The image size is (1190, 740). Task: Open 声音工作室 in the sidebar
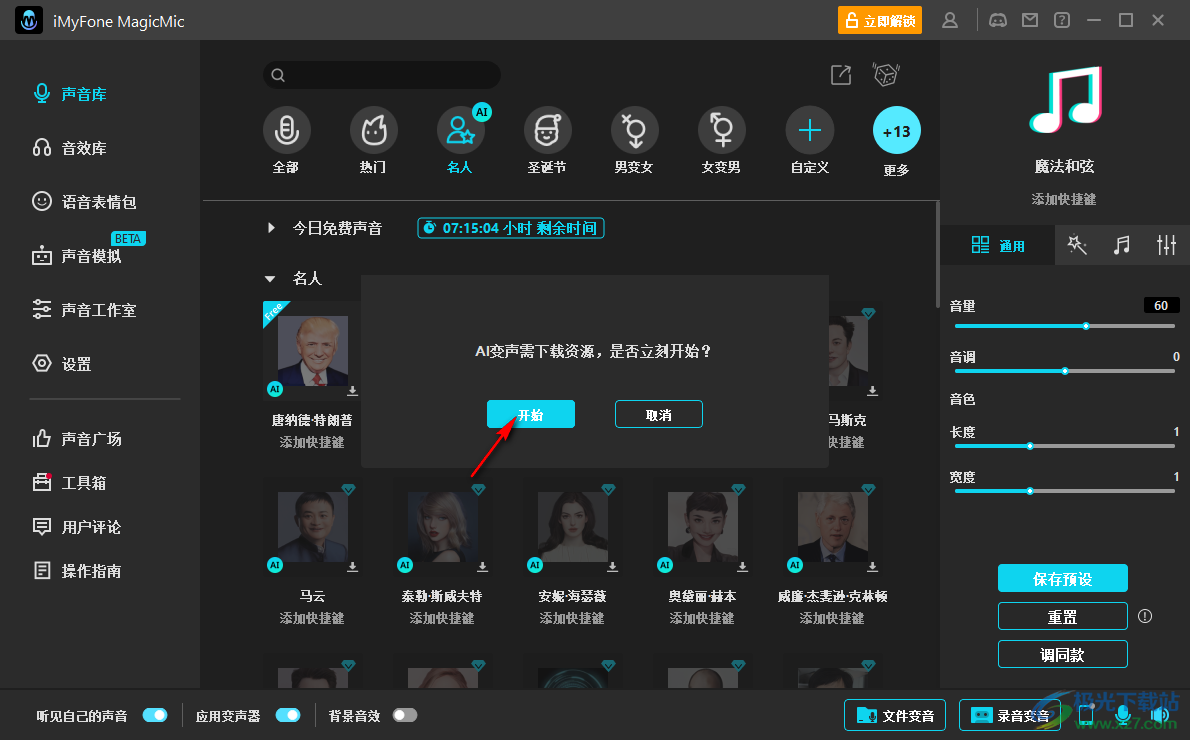[x=84, y=310]
